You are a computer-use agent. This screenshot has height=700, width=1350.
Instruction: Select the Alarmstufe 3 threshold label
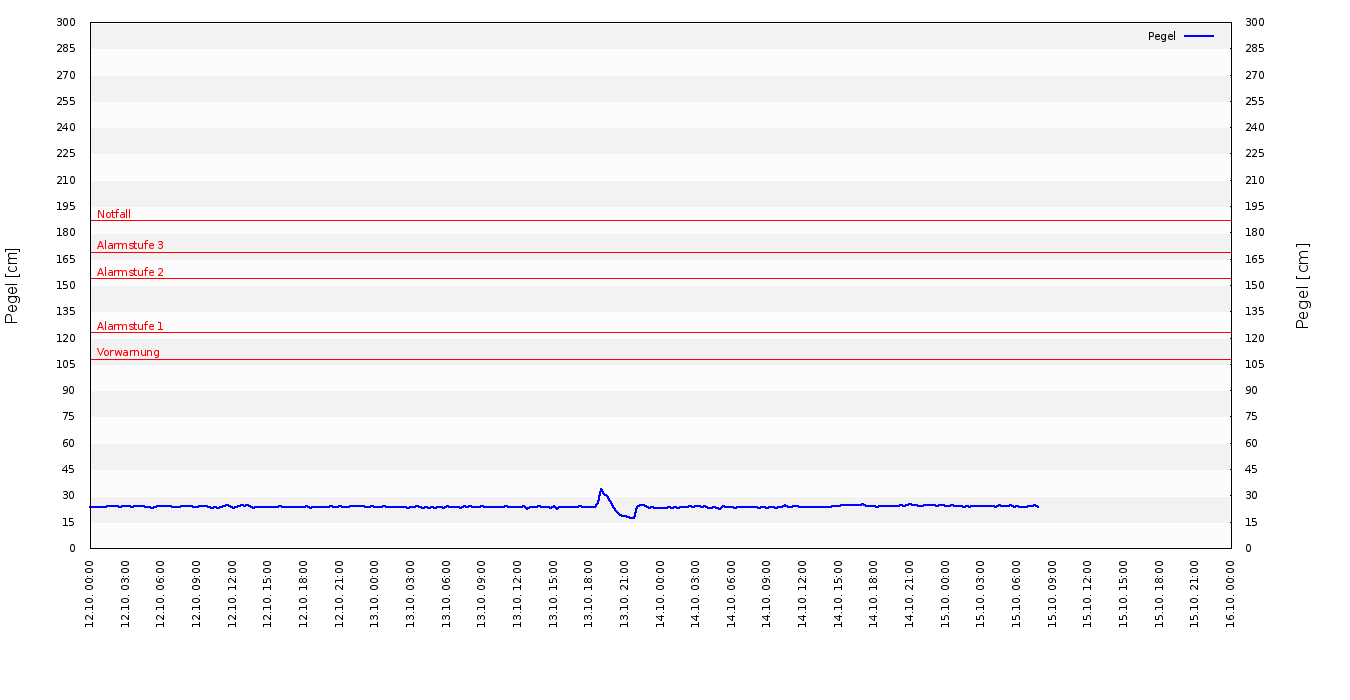(x=130, y=245)
